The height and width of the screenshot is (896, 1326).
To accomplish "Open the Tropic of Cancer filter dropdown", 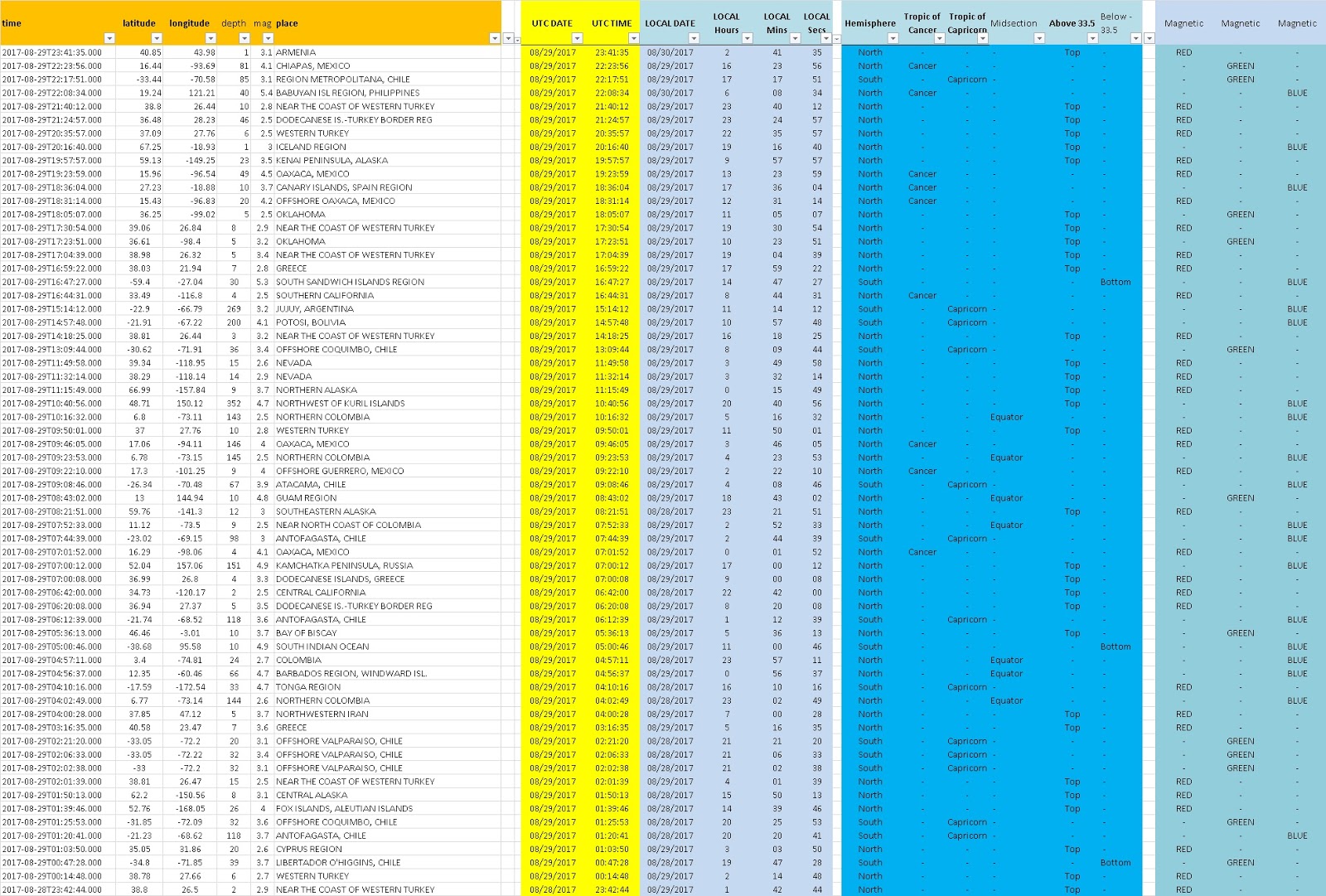I will pyautogui.click(x=940, y=38).
